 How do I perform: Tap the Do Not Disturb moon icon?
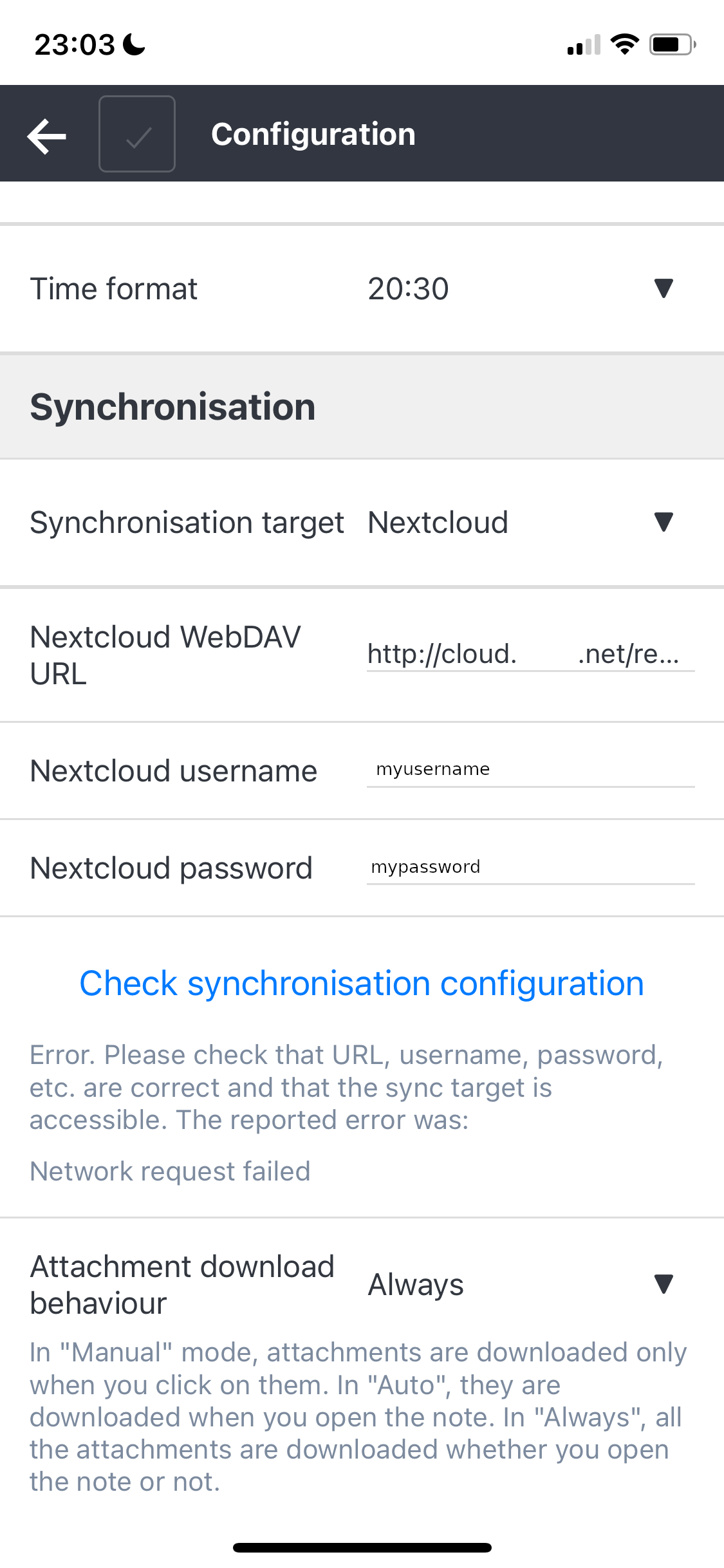coord(133,44)
